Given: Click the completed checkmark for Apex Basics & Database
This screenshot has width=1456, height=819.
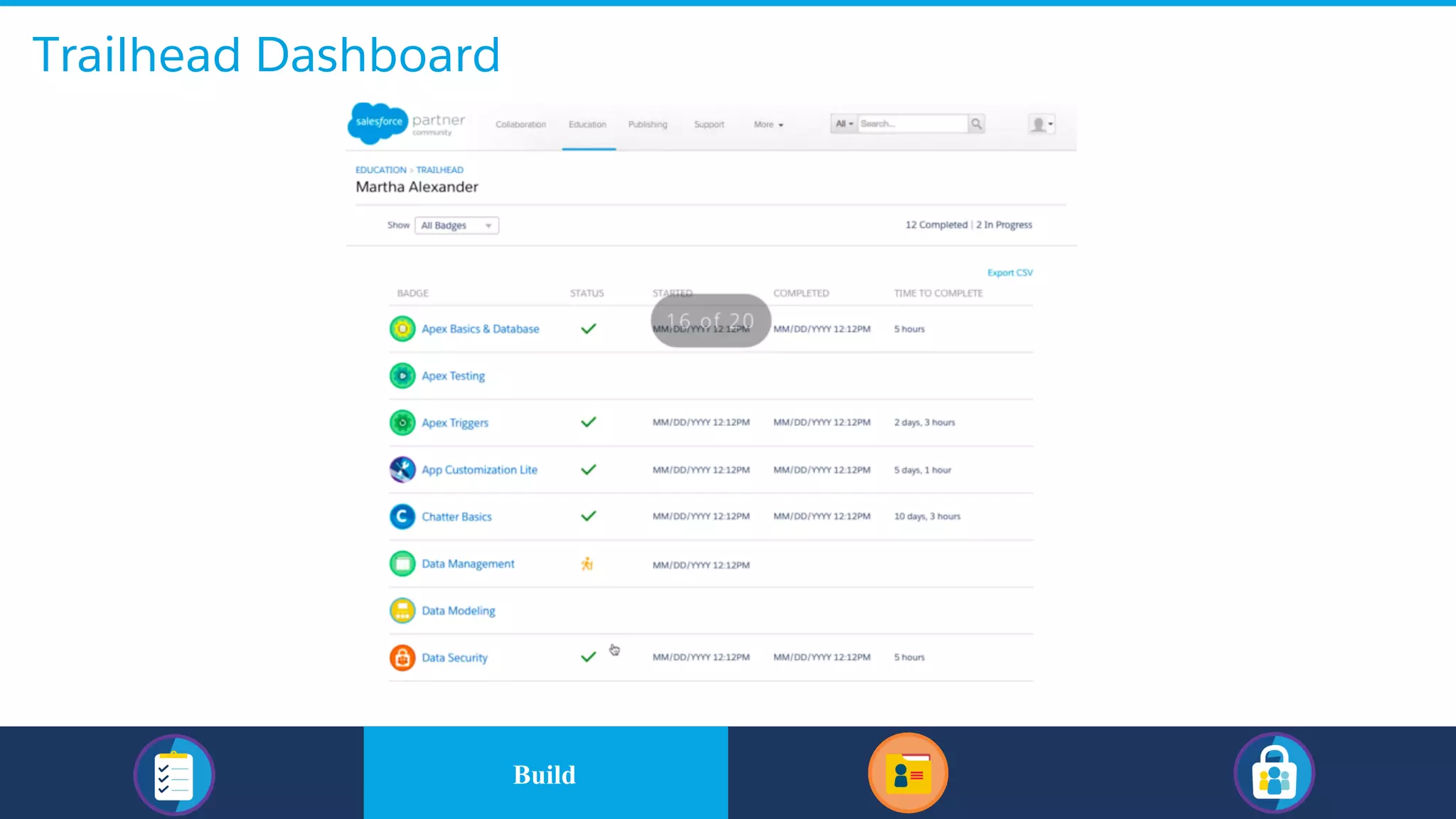Looking at the screenshot, I should pos(589,328).
